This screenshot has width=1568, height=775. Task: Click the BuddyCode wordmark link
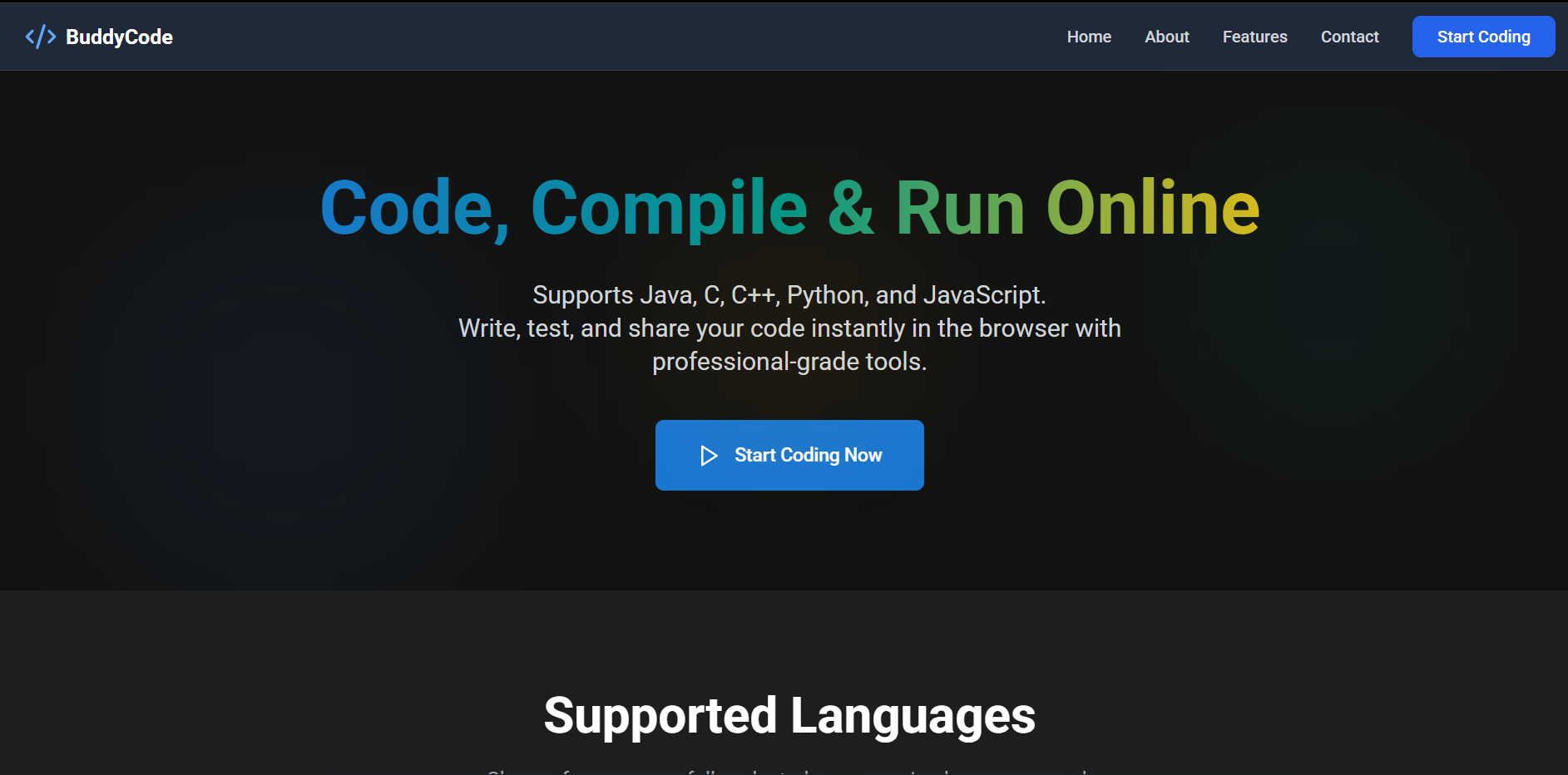click(120, 36)
